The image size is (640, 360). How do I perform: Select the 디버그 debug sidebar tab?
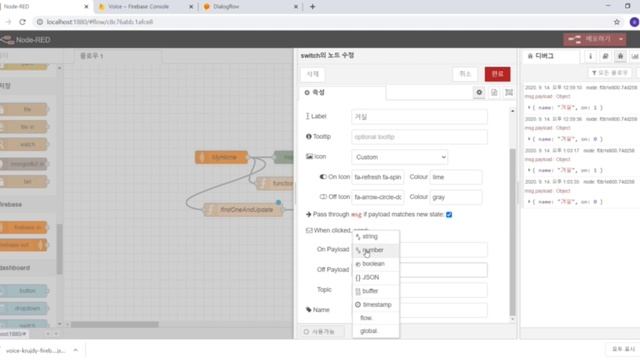pyautogui.click(x=550, y=56)
